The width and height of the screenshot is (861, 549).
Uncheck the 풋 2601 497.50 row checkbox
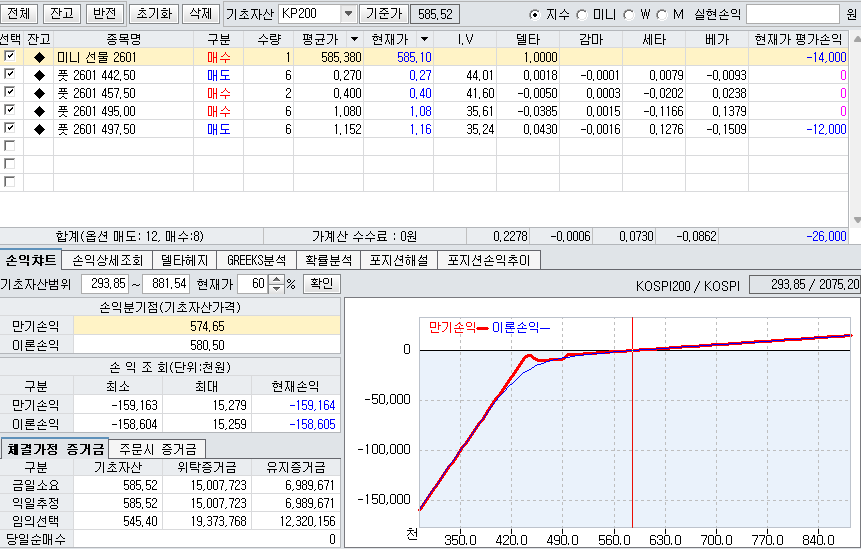pos(9,128)
